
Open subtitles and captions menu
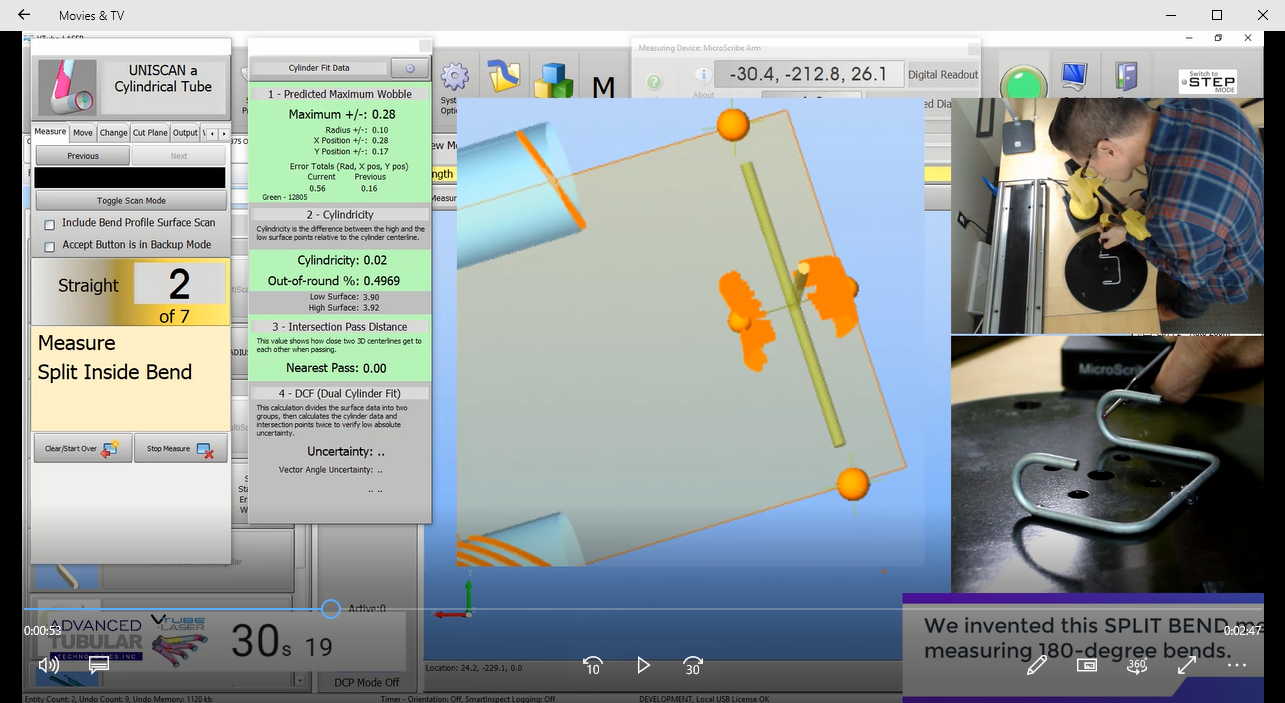pyautogui.click(x=99, y=665)
